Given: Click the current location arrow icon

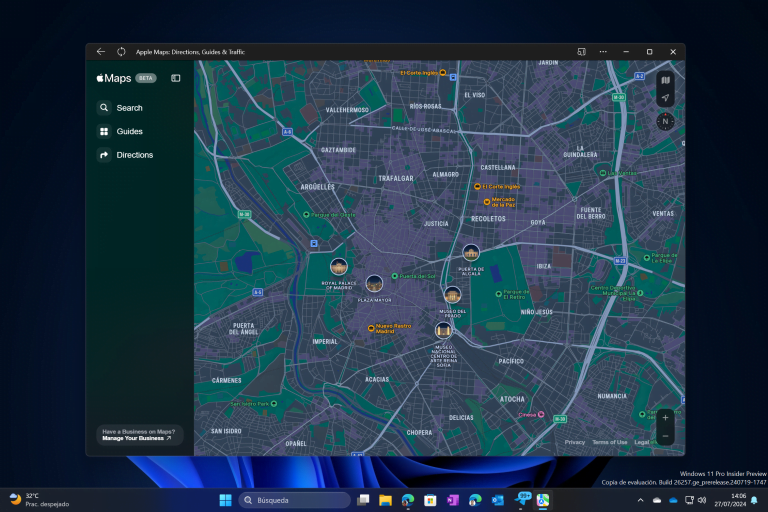Looking at the screenshot, I should click(665, 98).
